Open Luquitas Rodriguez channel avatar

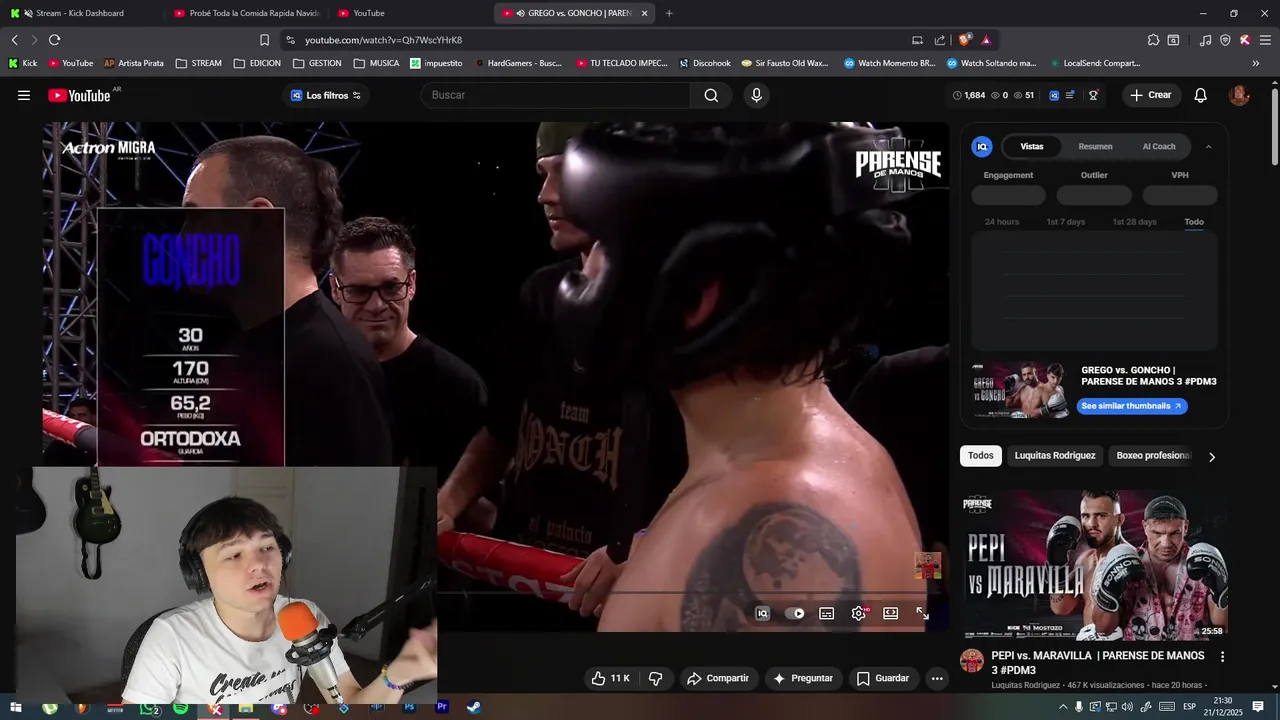tap(972, 660)
